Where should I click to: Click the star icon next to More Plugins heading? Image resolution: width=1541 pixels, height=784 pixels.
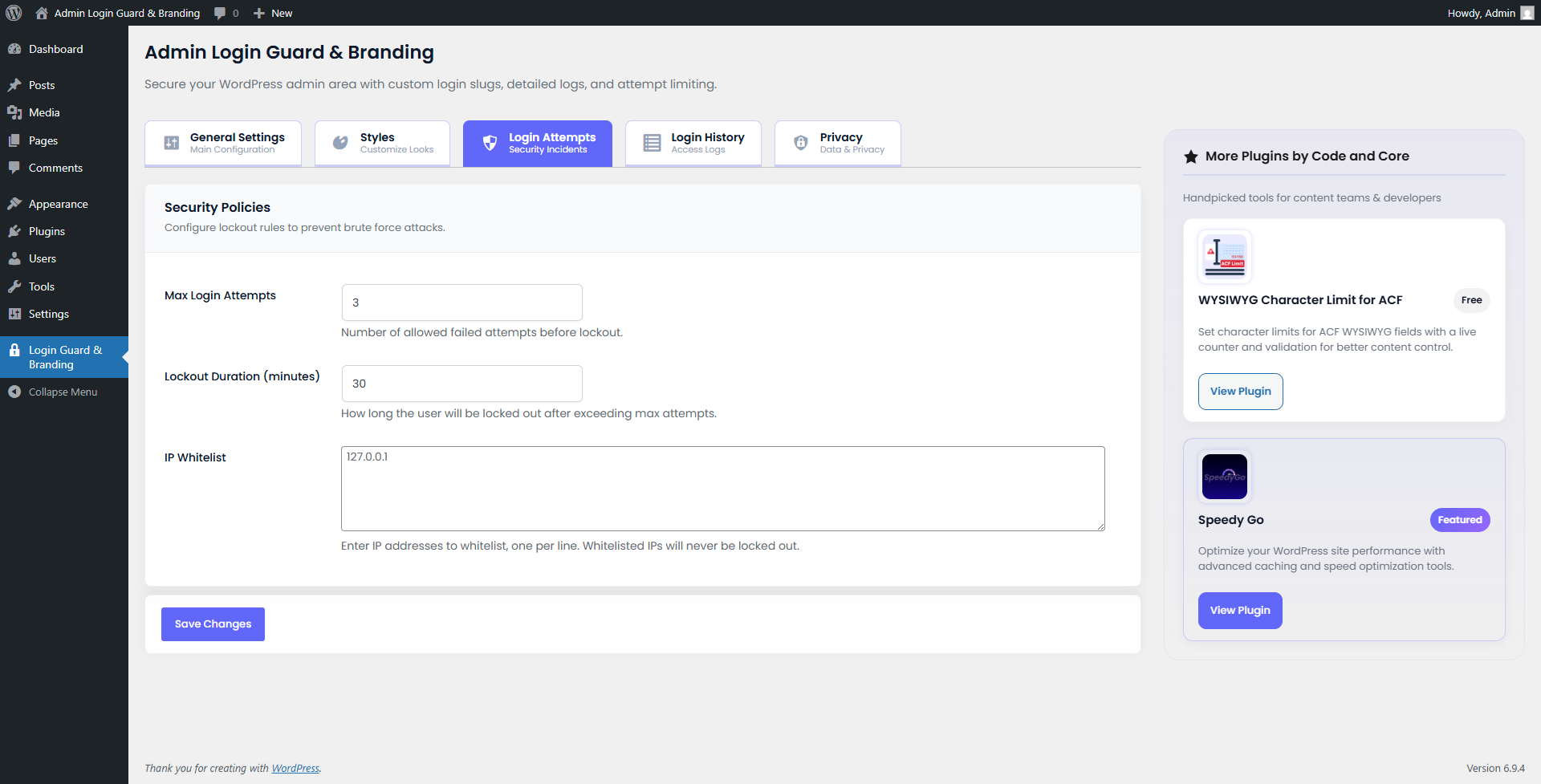click(x=1190, y=156)
